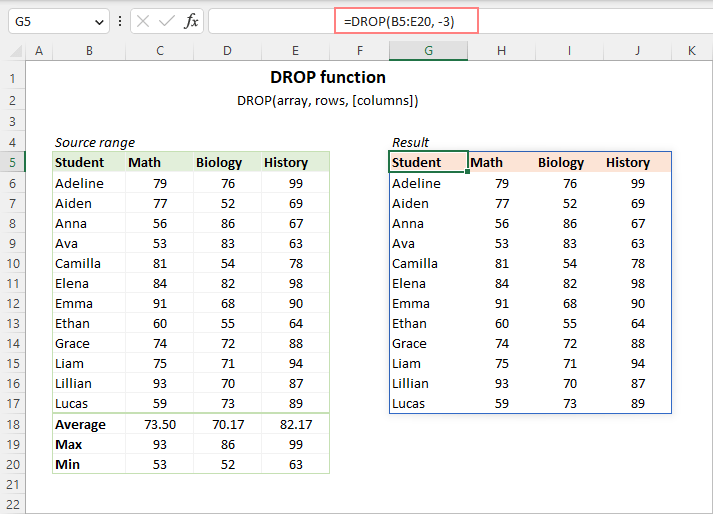Click Grace's Math score 74 in source range
Screen dimensions: 713x514
point(160,343)
